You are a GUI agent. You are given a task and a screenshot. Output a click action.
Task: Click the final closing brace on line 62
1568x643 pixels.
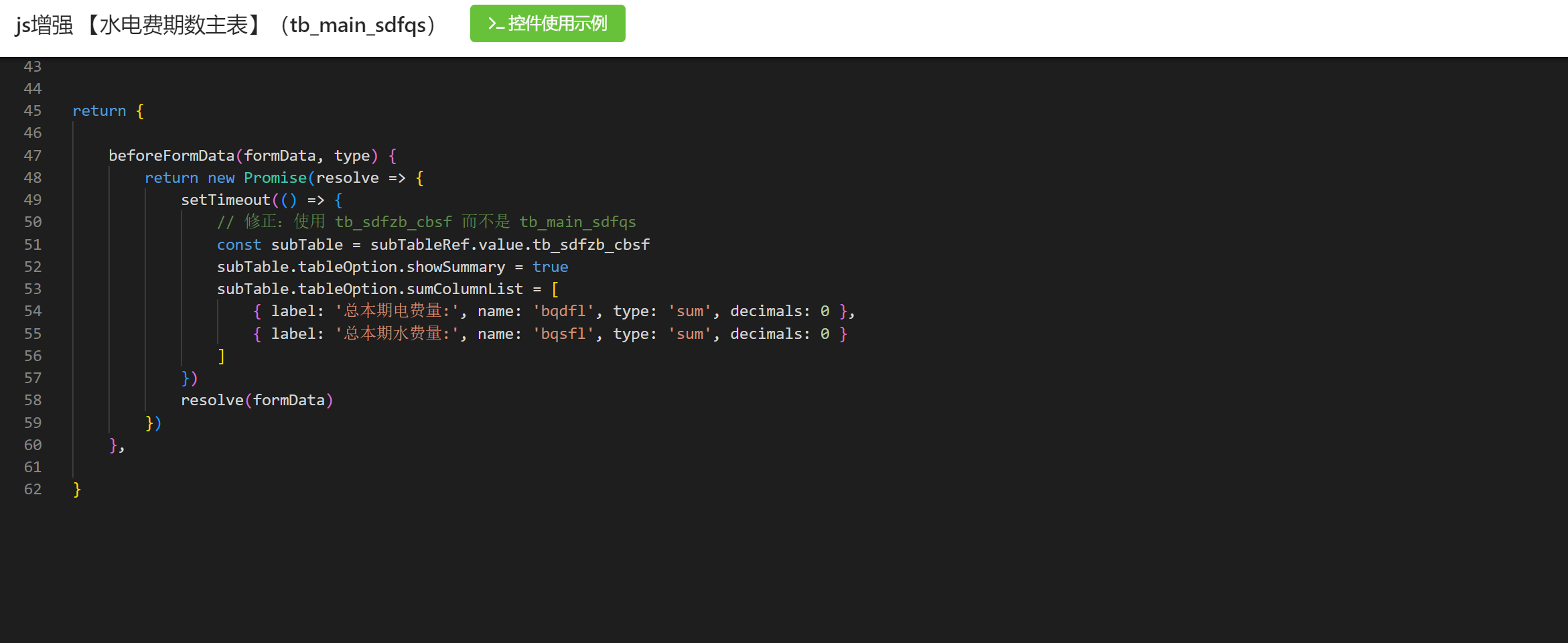click(77, 490)
